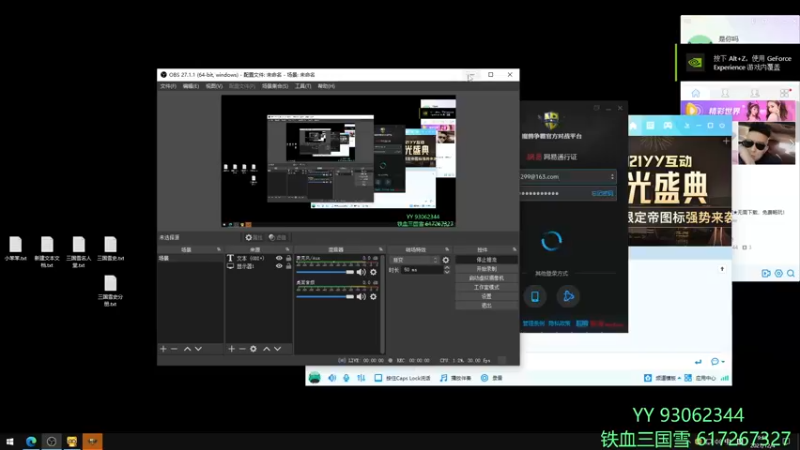Click the music accompaniment button in YY toolbar
The width and height of the screenshot is (800, 450).
tap(456, 378)
